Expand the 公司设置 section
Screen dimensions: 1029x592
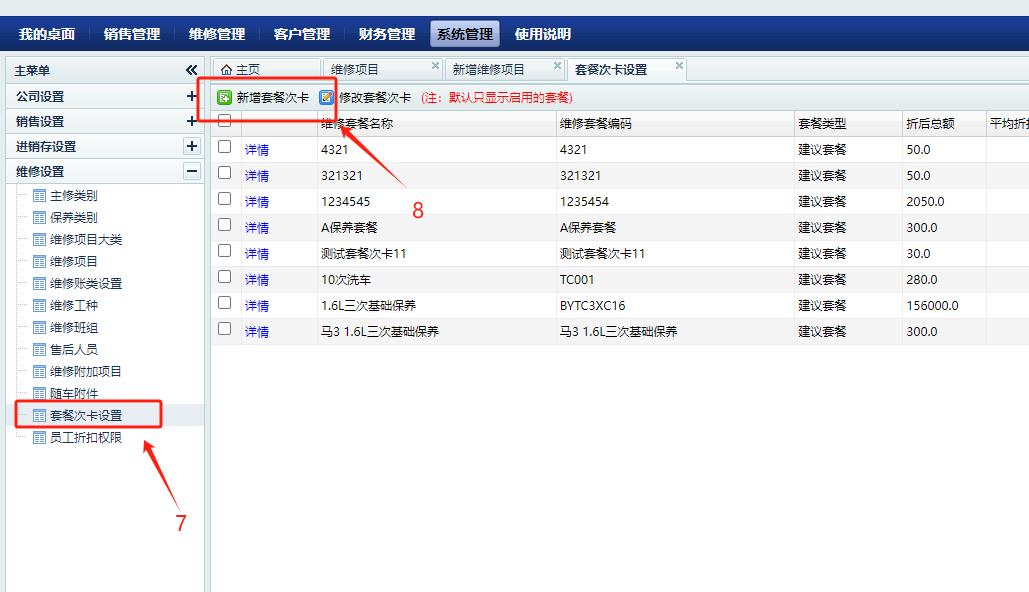[x=192, y=97]
